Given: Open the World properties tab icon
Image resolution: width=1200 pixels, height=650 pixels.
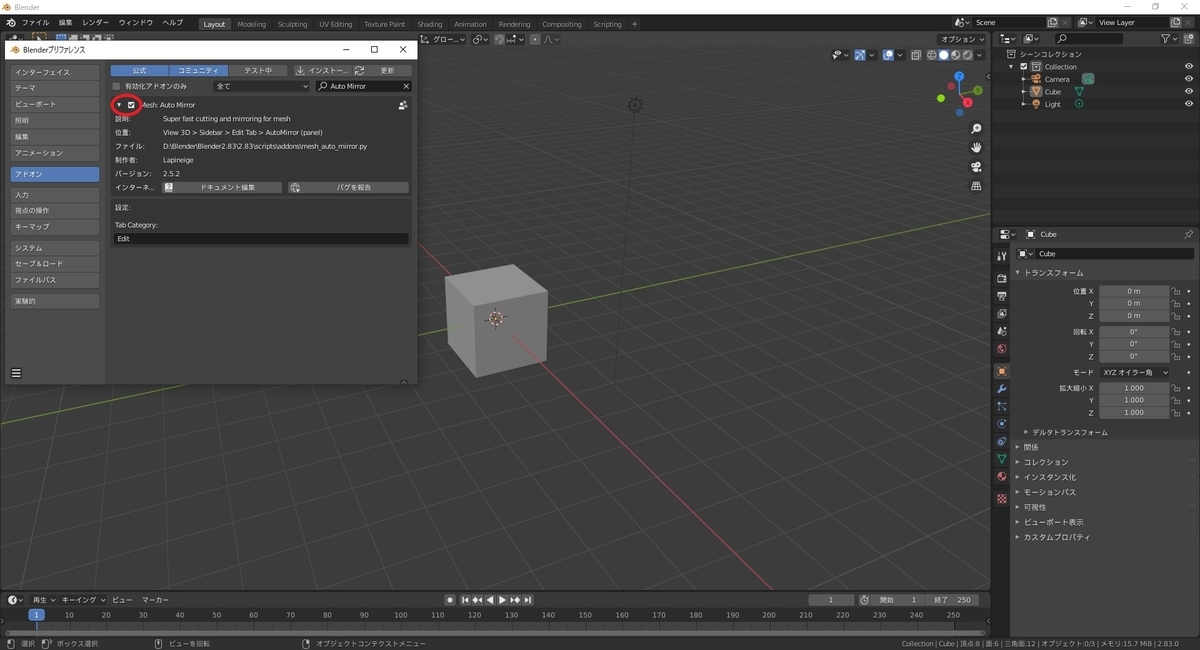Looking at the screenshot, I should pyautogui.click(x=1001, y=349).
